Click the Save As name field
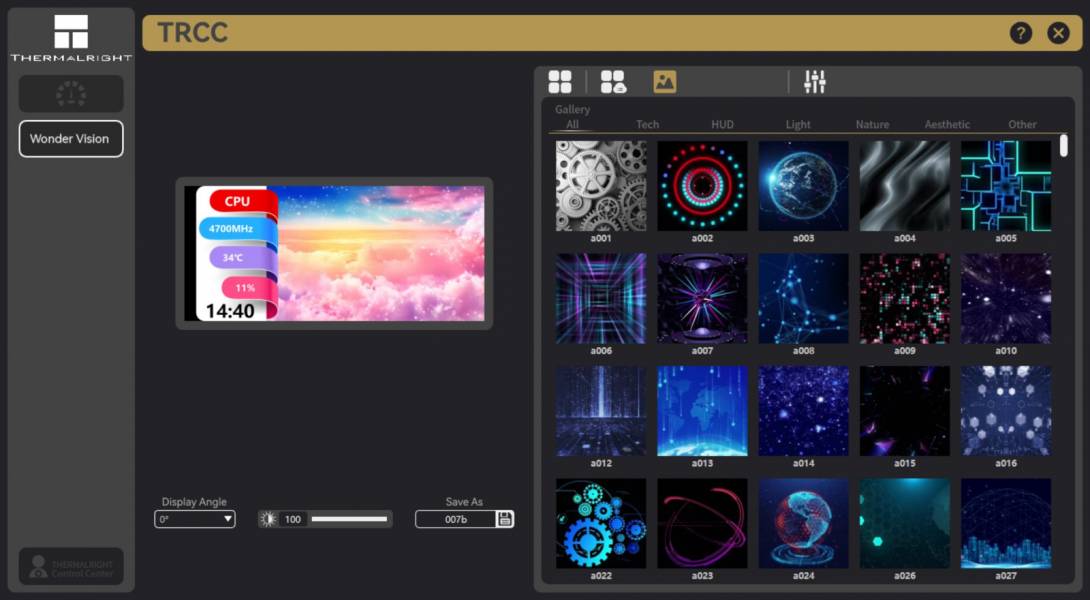Screen dimensions: 1090x600 pyautogui.click(x=456, y=519)
